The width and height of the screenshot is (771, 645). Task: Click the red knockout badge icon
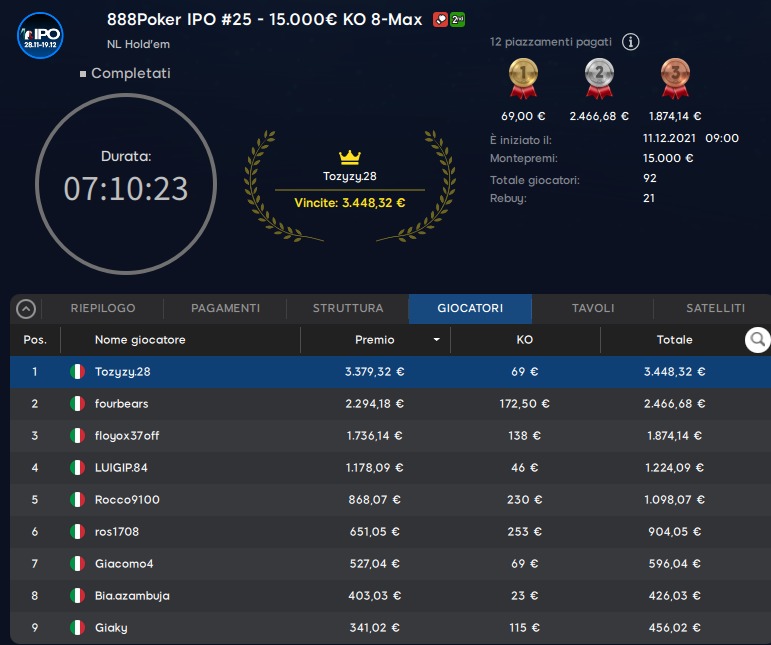[440, 20]
